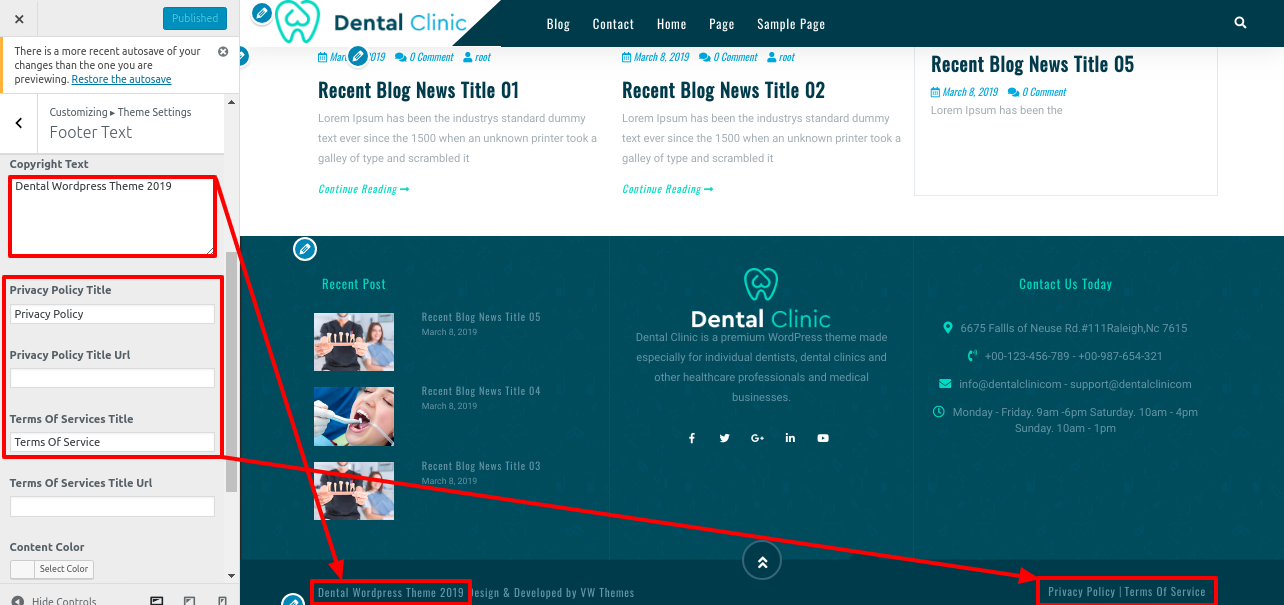Focus the Privacy Policy Title field
Image resolution: width=1284 pixels, height=605 pixels.
click(112, 314)
